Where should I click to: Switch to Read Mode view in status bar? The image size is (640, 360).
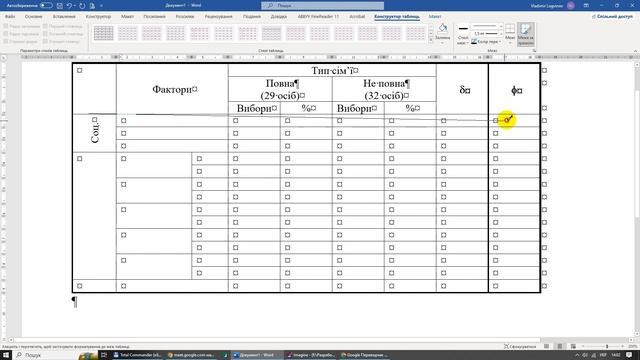coord(547,346)
